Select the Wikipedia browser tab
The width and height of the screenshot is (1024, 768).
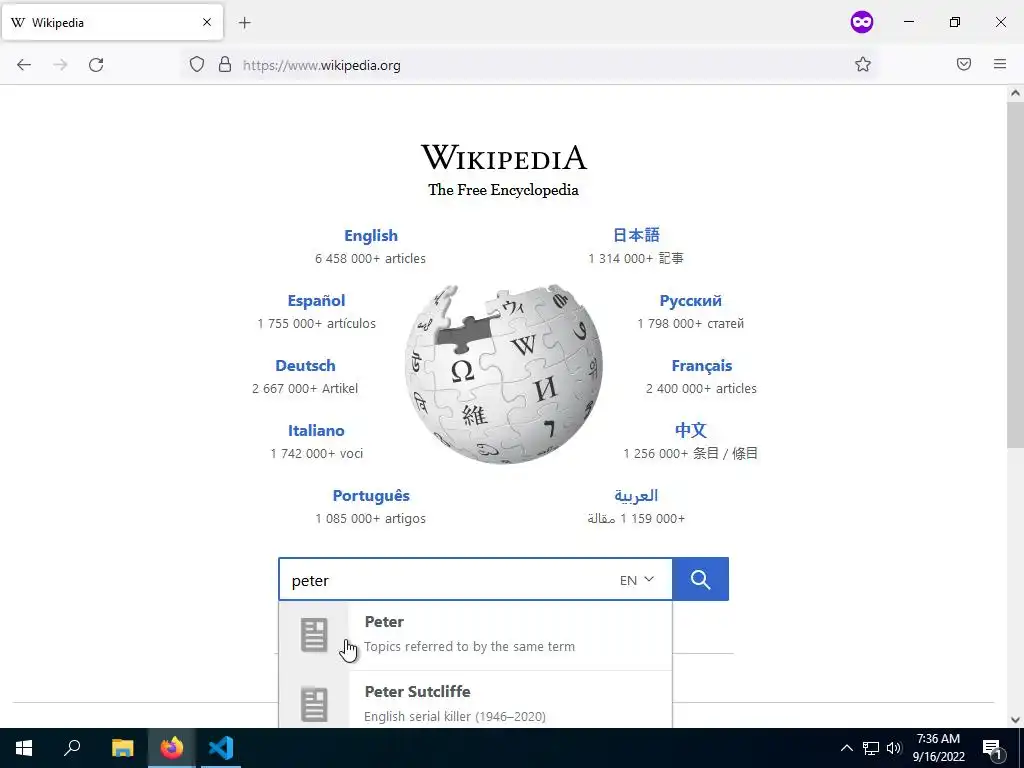point(112,22)
